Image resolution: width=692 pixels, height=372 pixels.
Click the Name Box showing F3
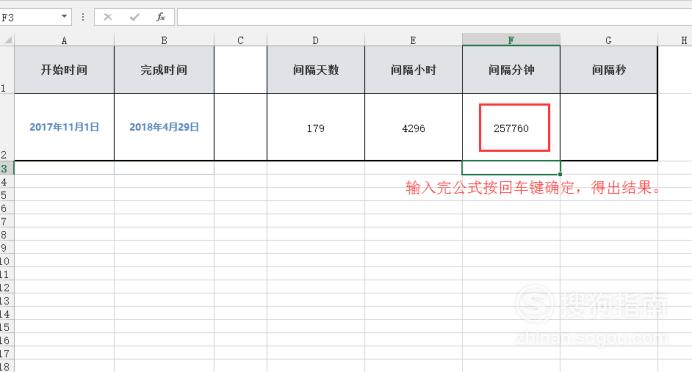[x=30, y=17]
